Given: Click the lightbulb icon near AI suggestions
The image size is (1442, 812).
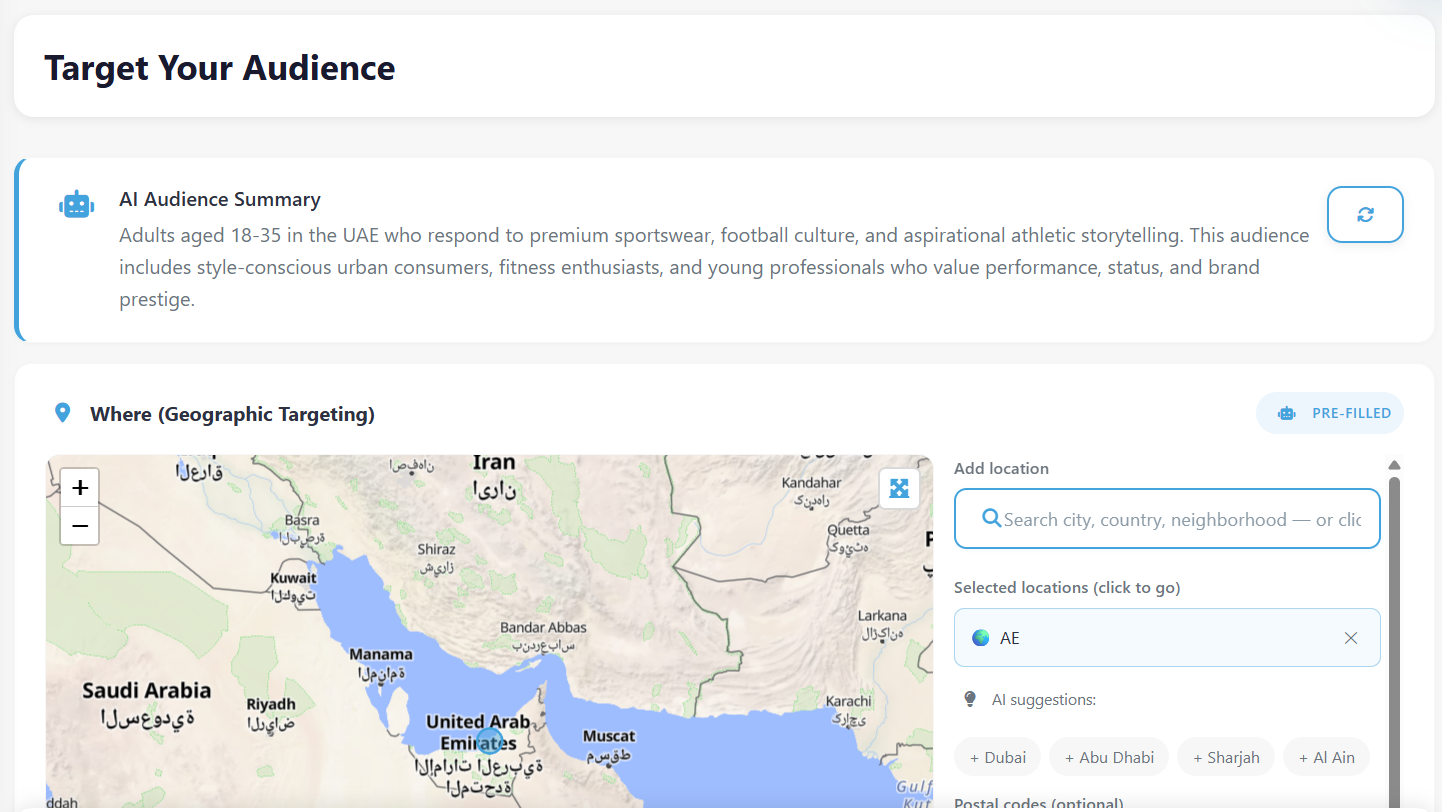Looking at the screenshot, I should (969, 699).
